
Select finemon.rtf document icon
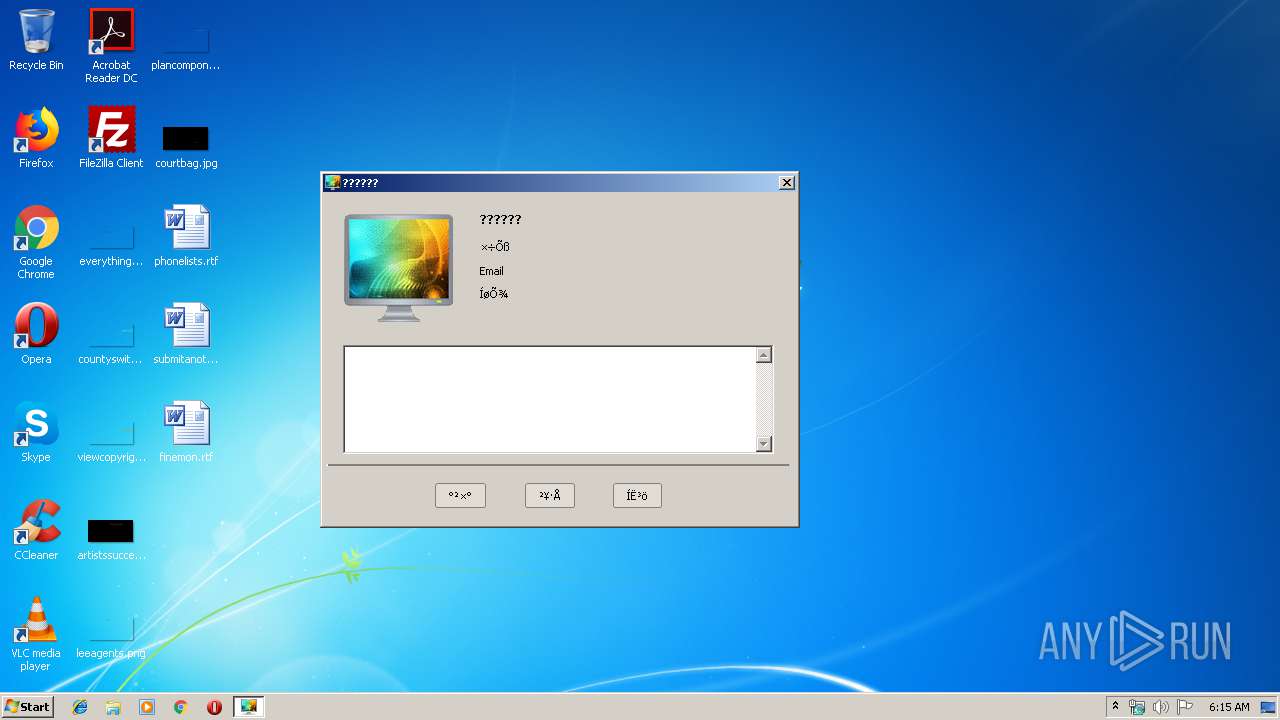click(186, 432)
